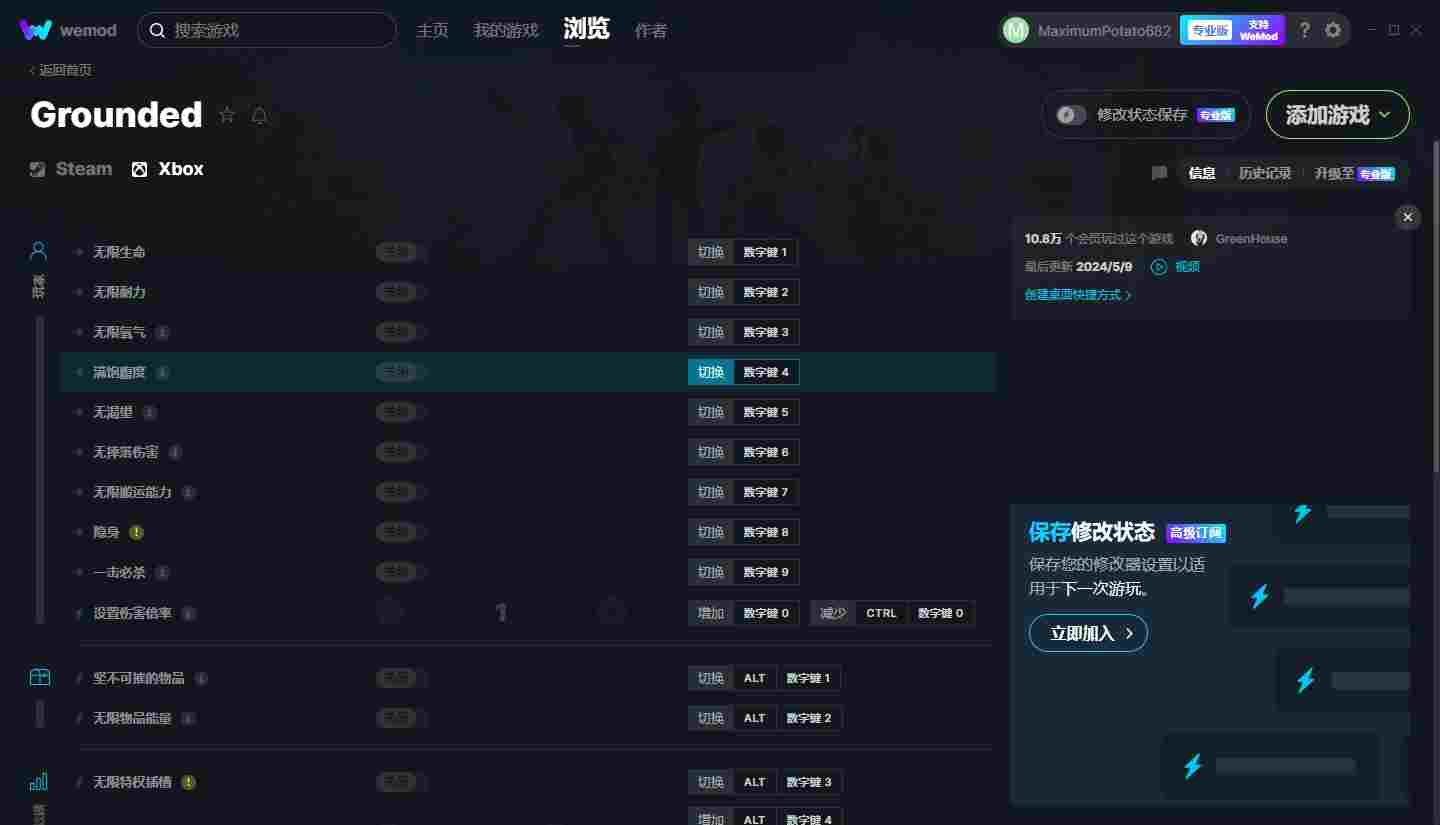Click the magnifier icon in the search box

point(157,30)
